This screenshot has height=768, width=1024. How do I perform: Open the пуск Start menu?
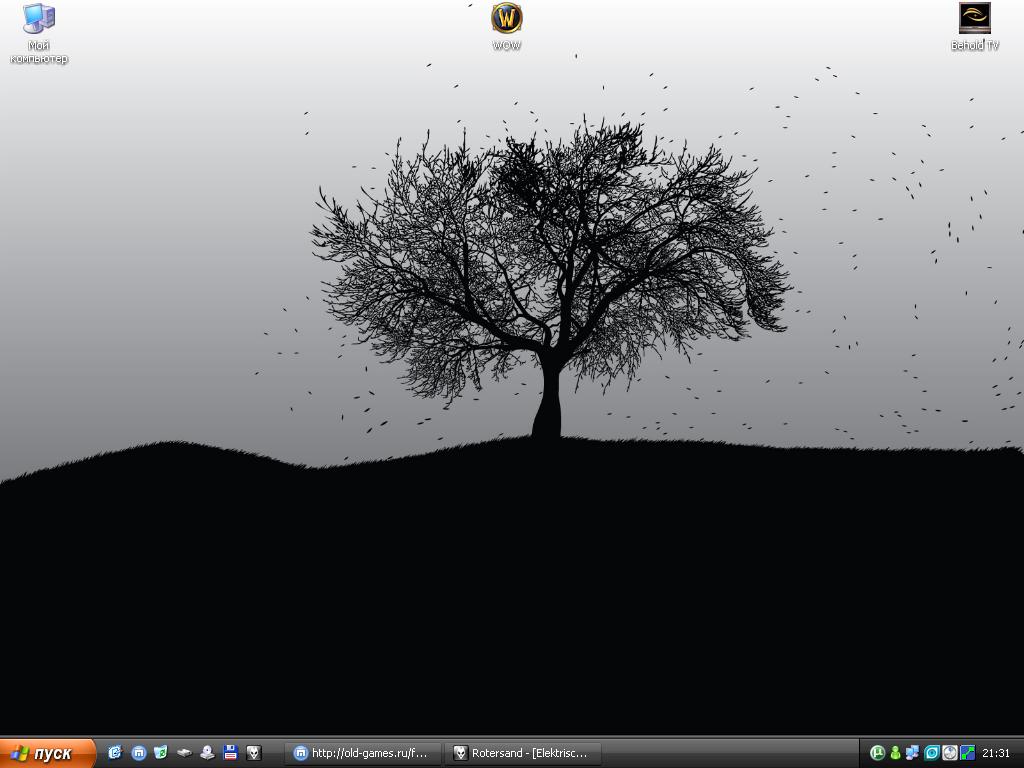coord(47,753)
